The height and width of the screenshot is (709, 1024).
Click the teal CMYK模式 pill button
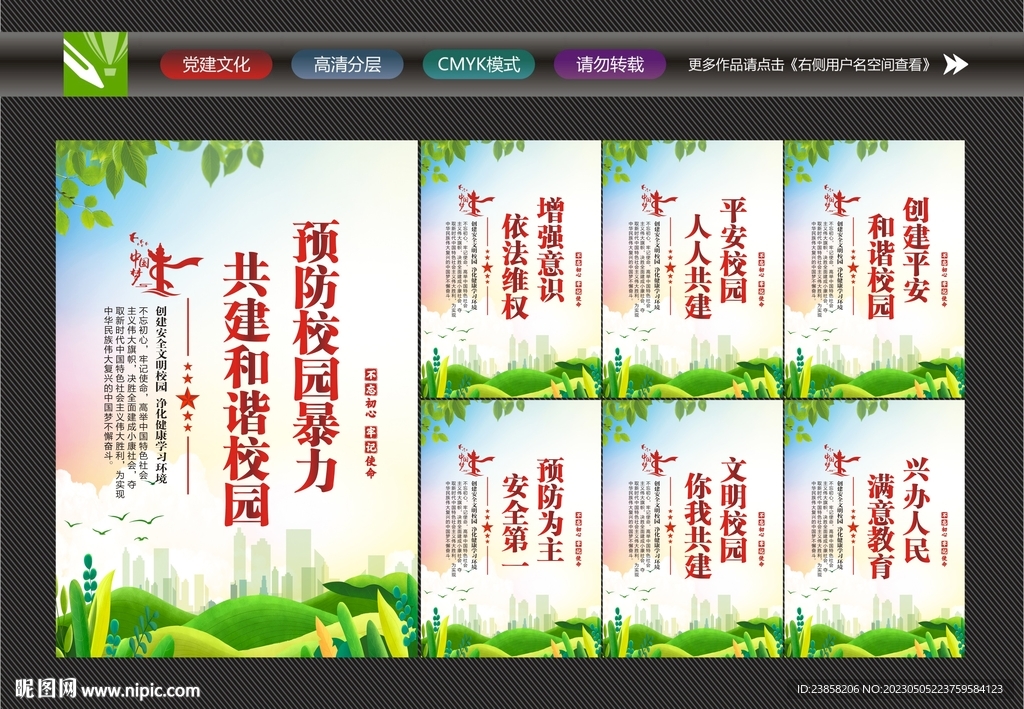[x=479, y=65]
